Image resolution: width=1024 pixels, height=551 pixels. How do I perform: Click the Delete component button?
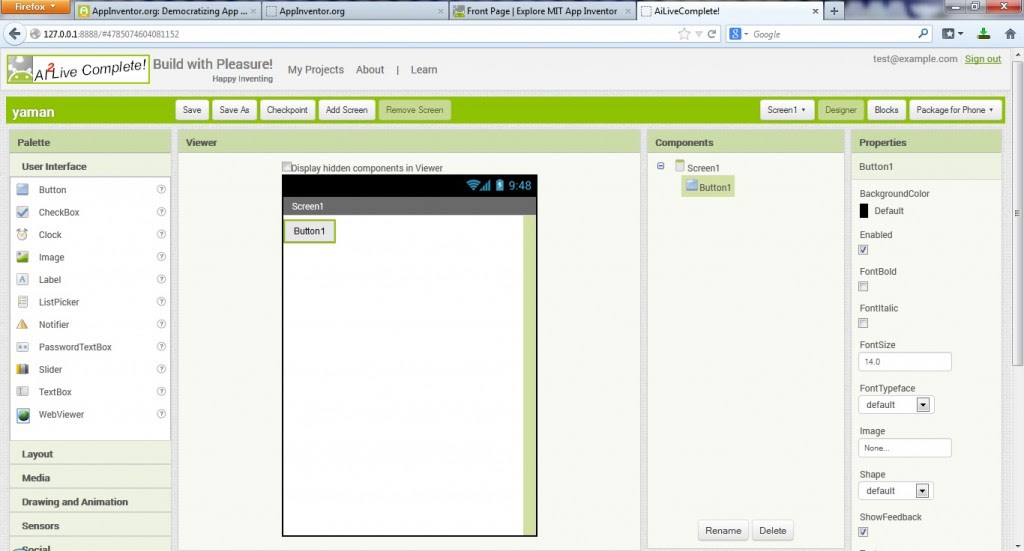(773, 531)
